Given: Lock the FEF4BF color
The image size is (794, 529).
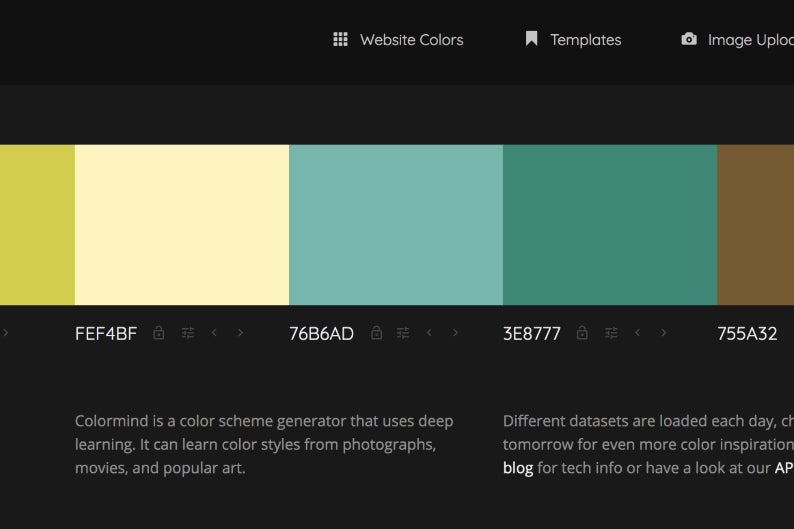Looking at the screenshot, I should [x=159, y=333].
